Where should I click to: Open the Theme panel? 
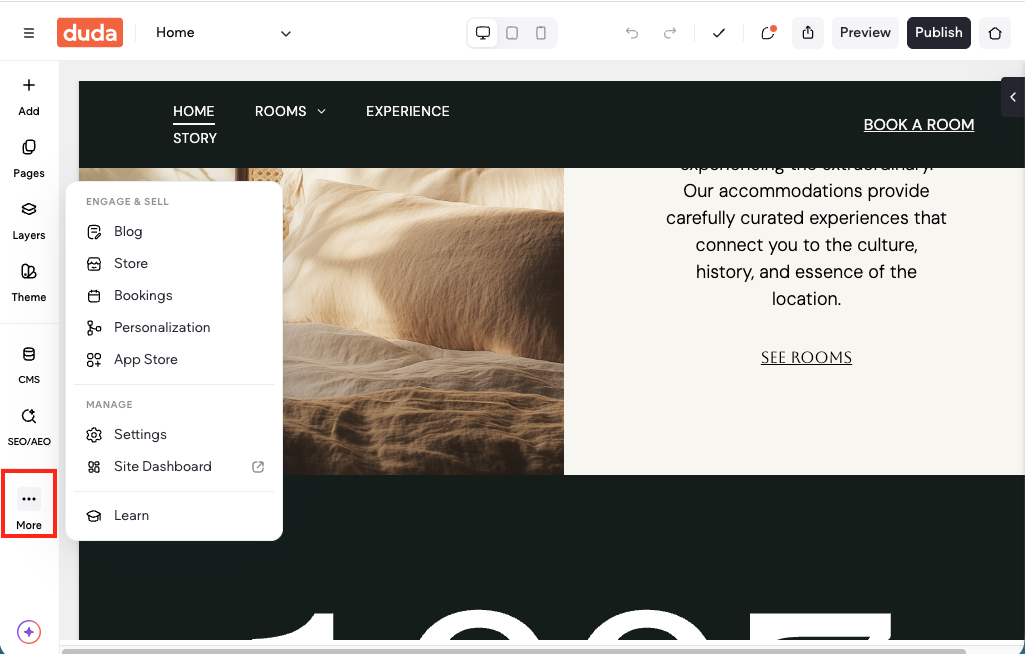pos(29,282)
